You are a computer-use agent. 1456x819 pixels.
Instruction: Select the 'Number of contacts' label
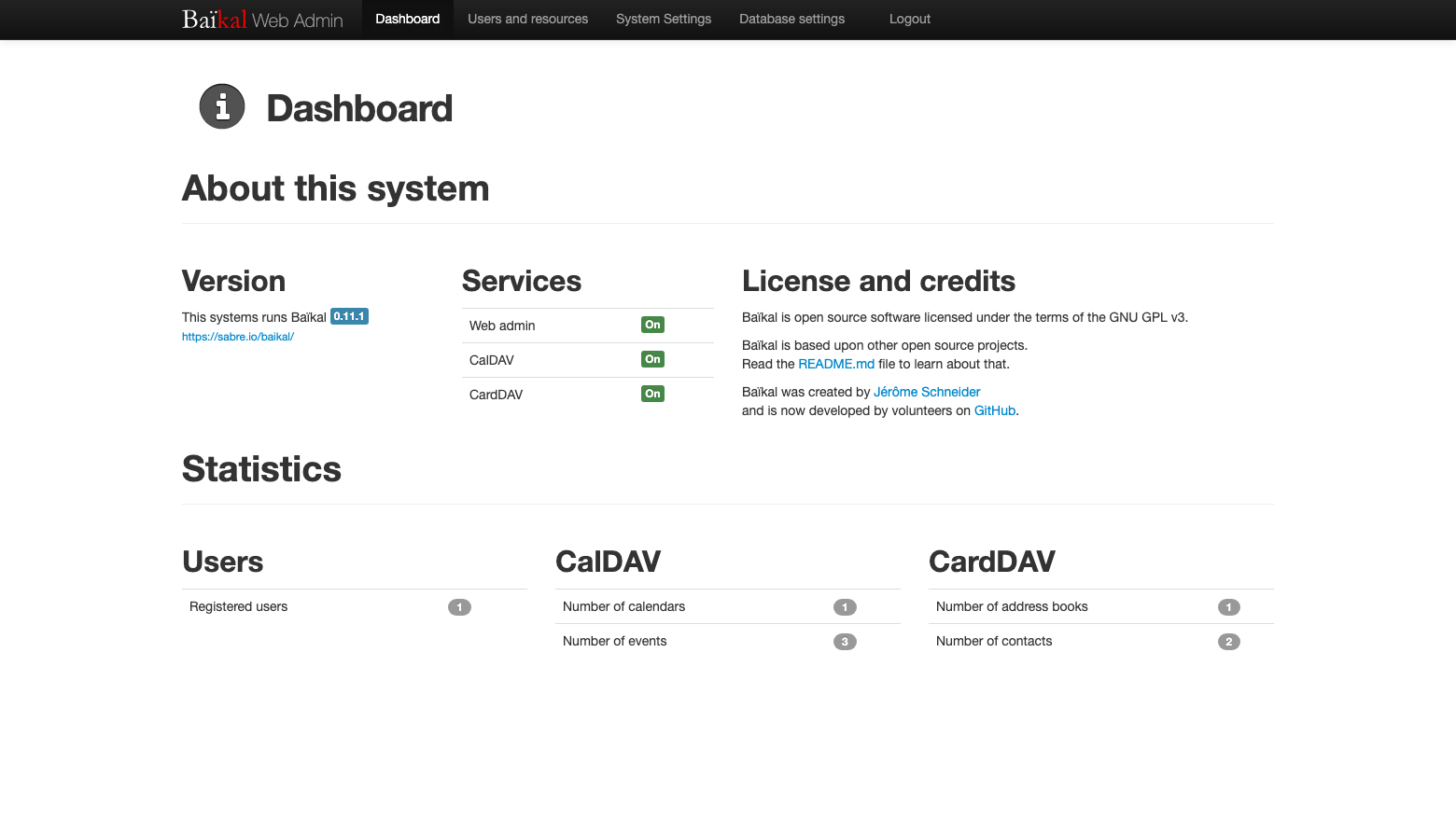click(x=994, y=641)
